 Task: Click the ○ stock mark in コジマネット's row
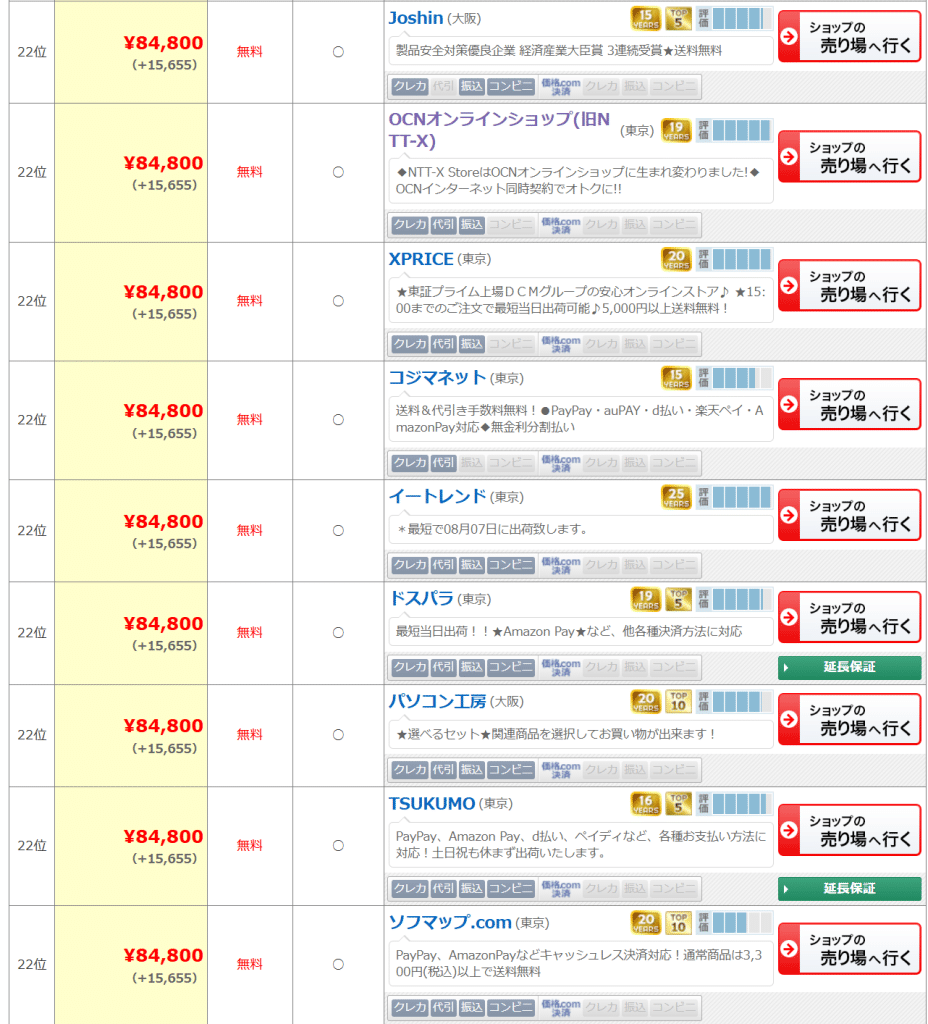pos(338,420)
